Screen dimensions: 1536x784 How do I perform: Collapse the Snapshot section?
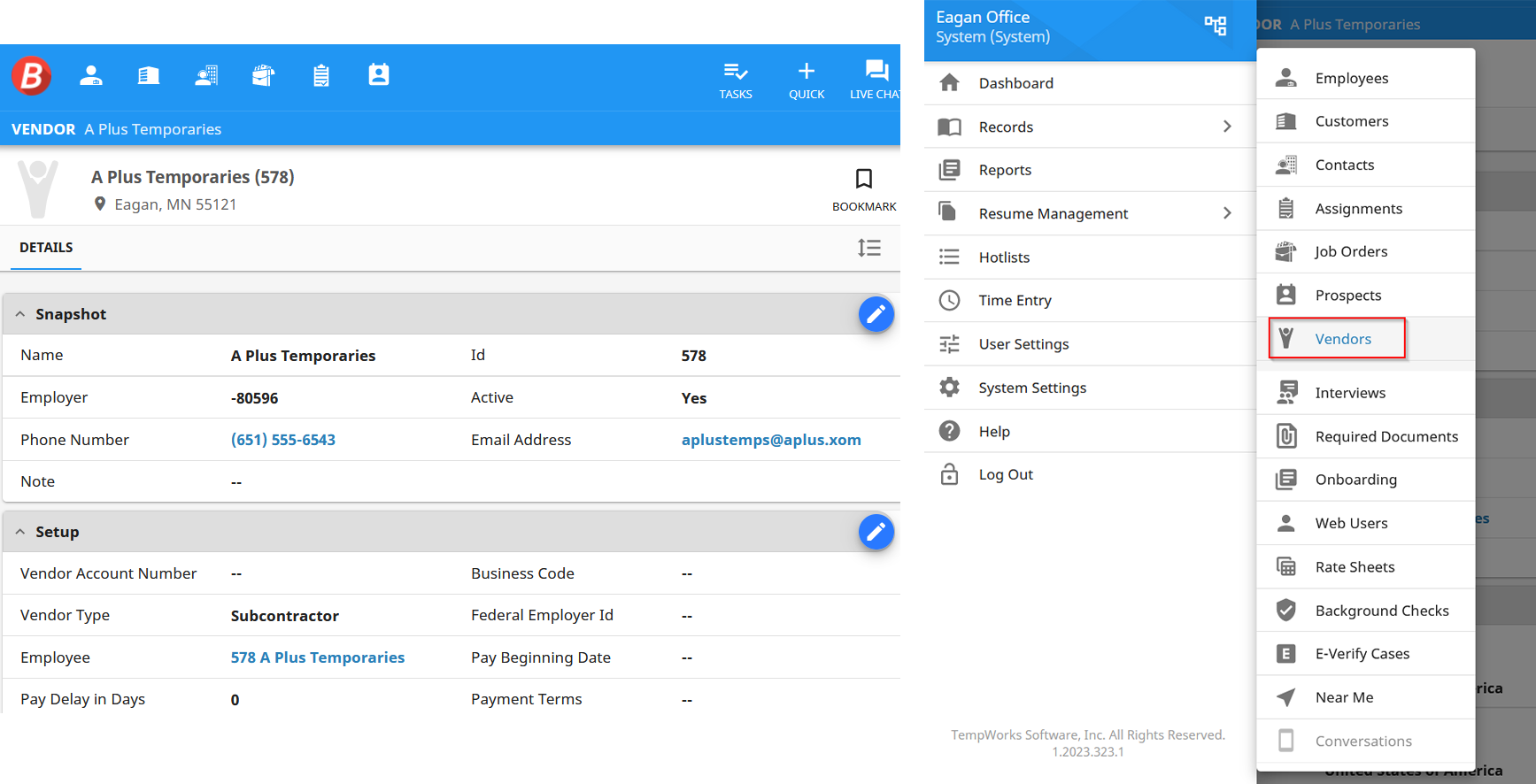click(20, 314)
